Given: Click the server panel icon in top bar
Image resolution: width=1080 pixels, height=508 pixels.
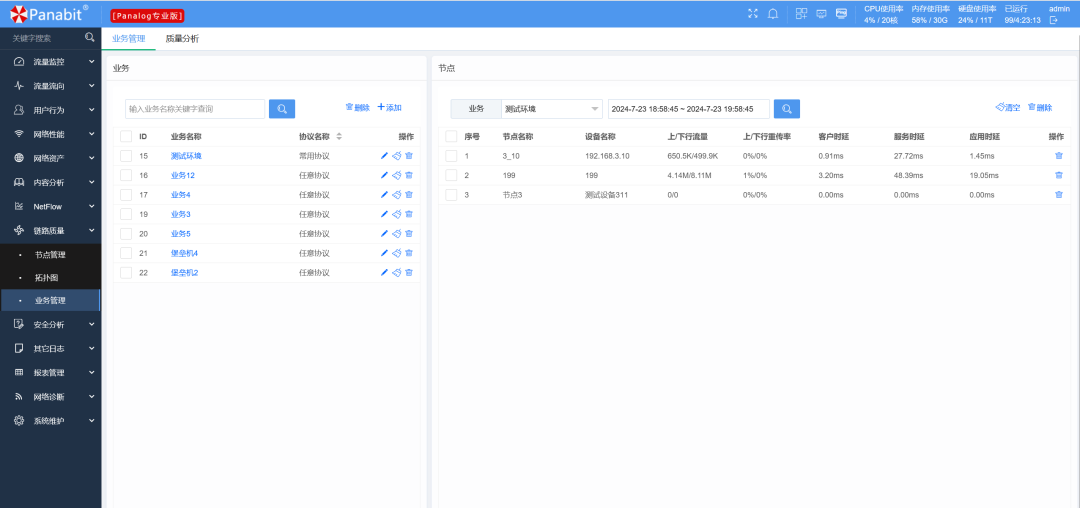Looking at the screenshot, I should pyautogui.click(x=841, y=14).
